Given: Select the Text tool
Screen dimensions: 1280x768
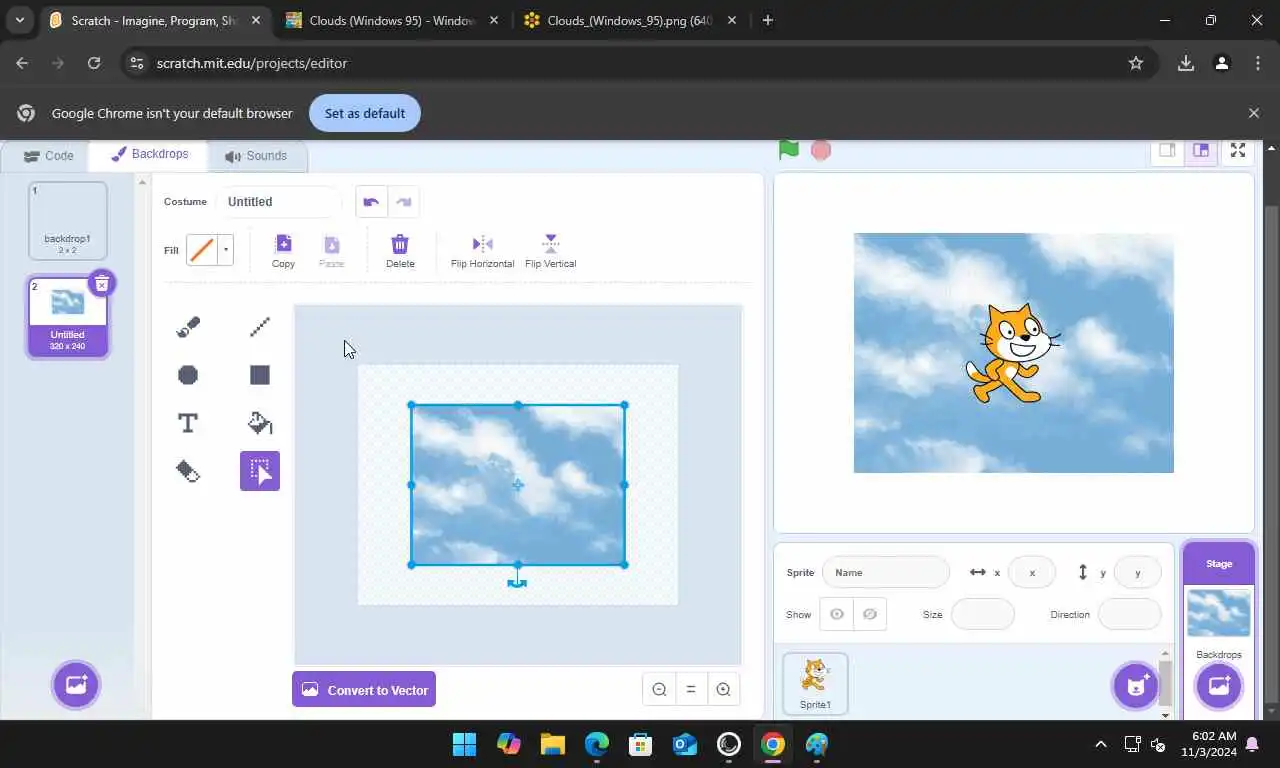Looking at the screenshot, I should [188, 423].
